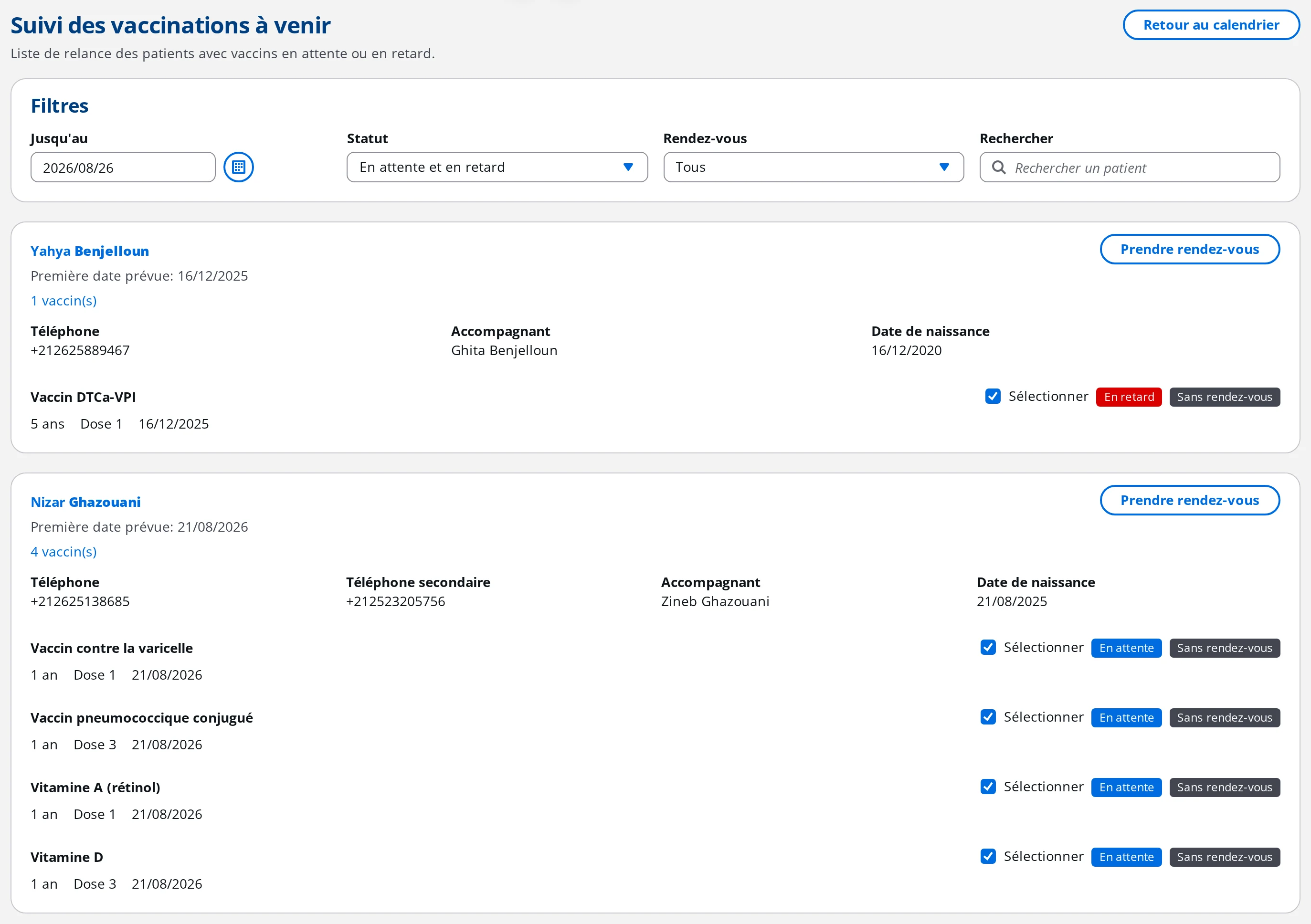Click accompagnant name Zineb Ghazouani

715,601
